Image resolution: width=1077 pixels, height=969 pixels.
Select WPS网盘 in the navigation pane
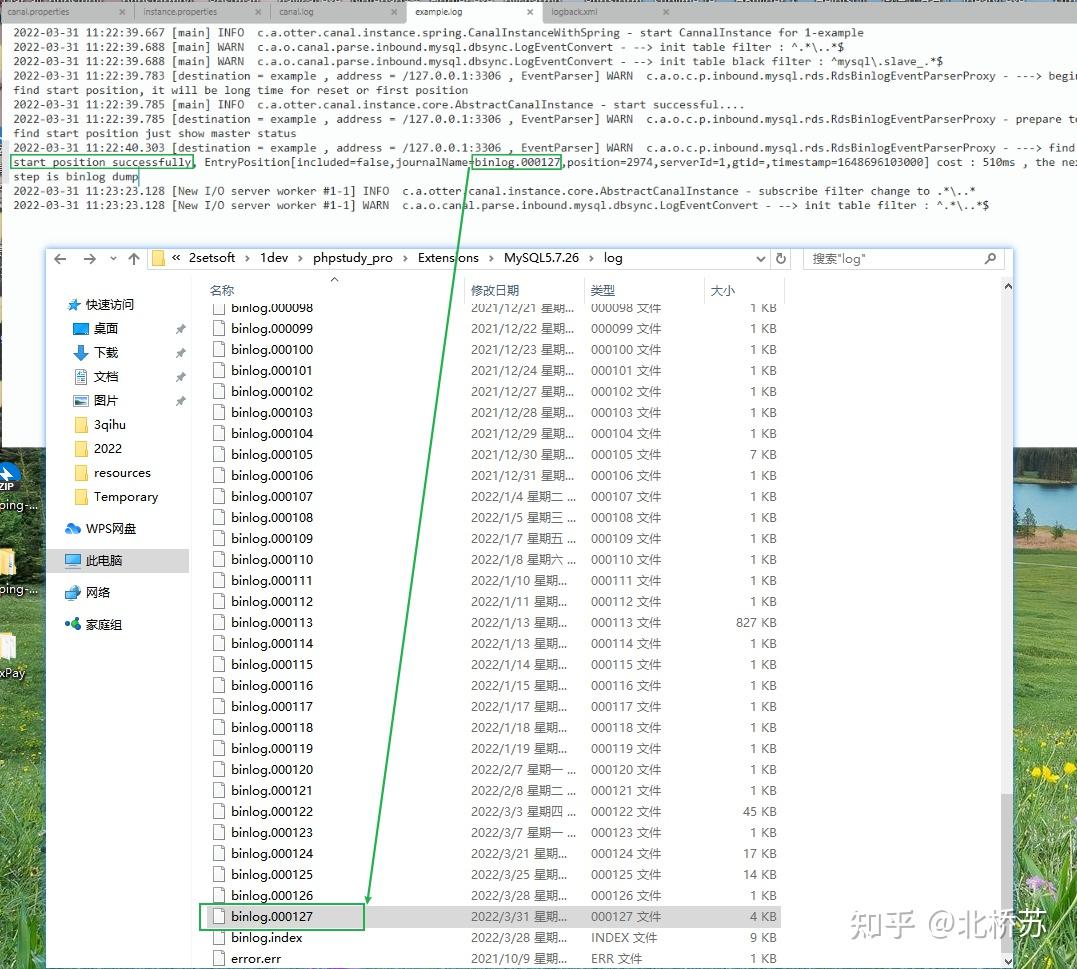[x=101, y=529]
